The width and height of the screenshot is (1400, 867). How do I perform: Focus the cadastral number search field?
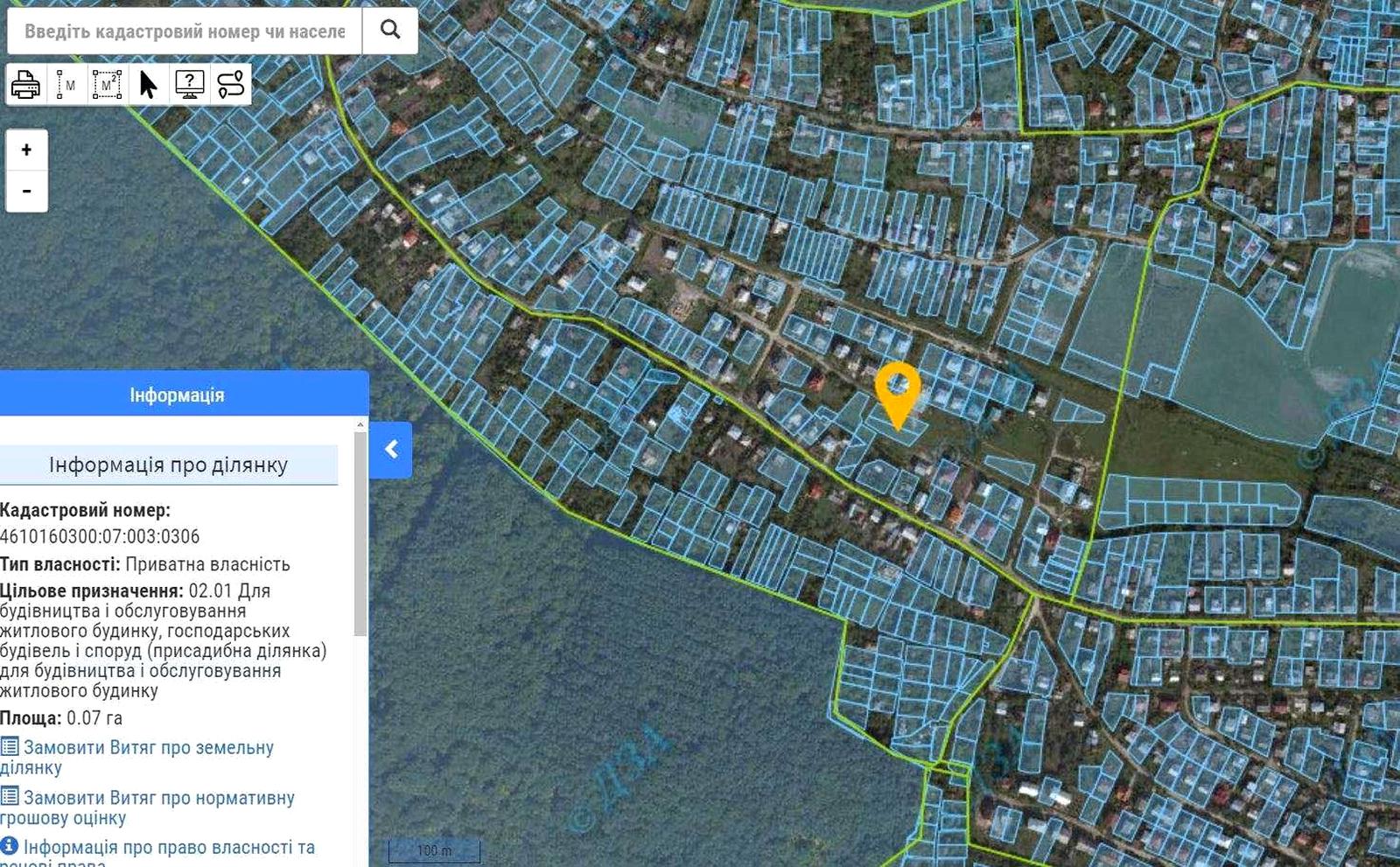click(x=185, y=31)
